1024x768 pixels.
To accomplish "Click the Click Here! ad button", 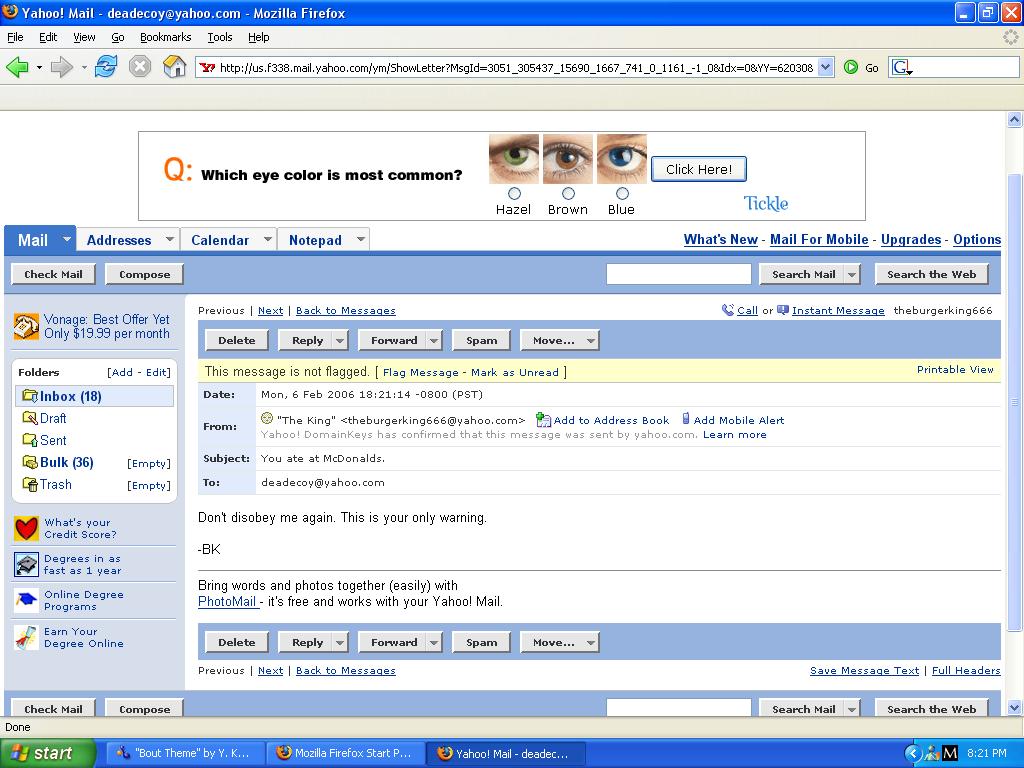I will [699, 169].
